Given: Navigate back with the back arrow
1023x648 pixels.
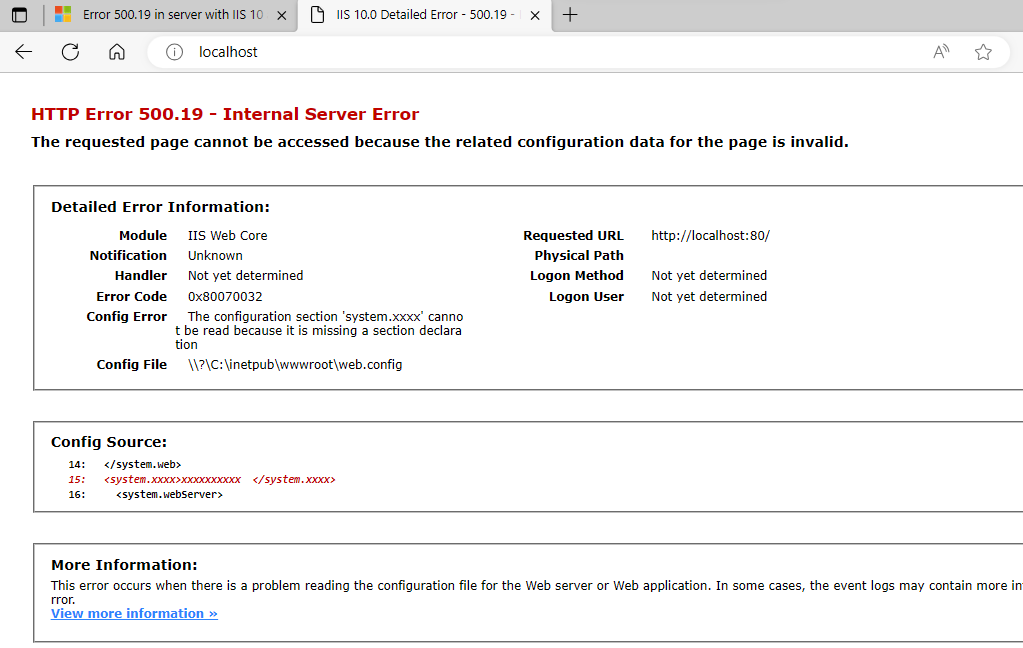Looking at the screenshot, I should point(23,52).
